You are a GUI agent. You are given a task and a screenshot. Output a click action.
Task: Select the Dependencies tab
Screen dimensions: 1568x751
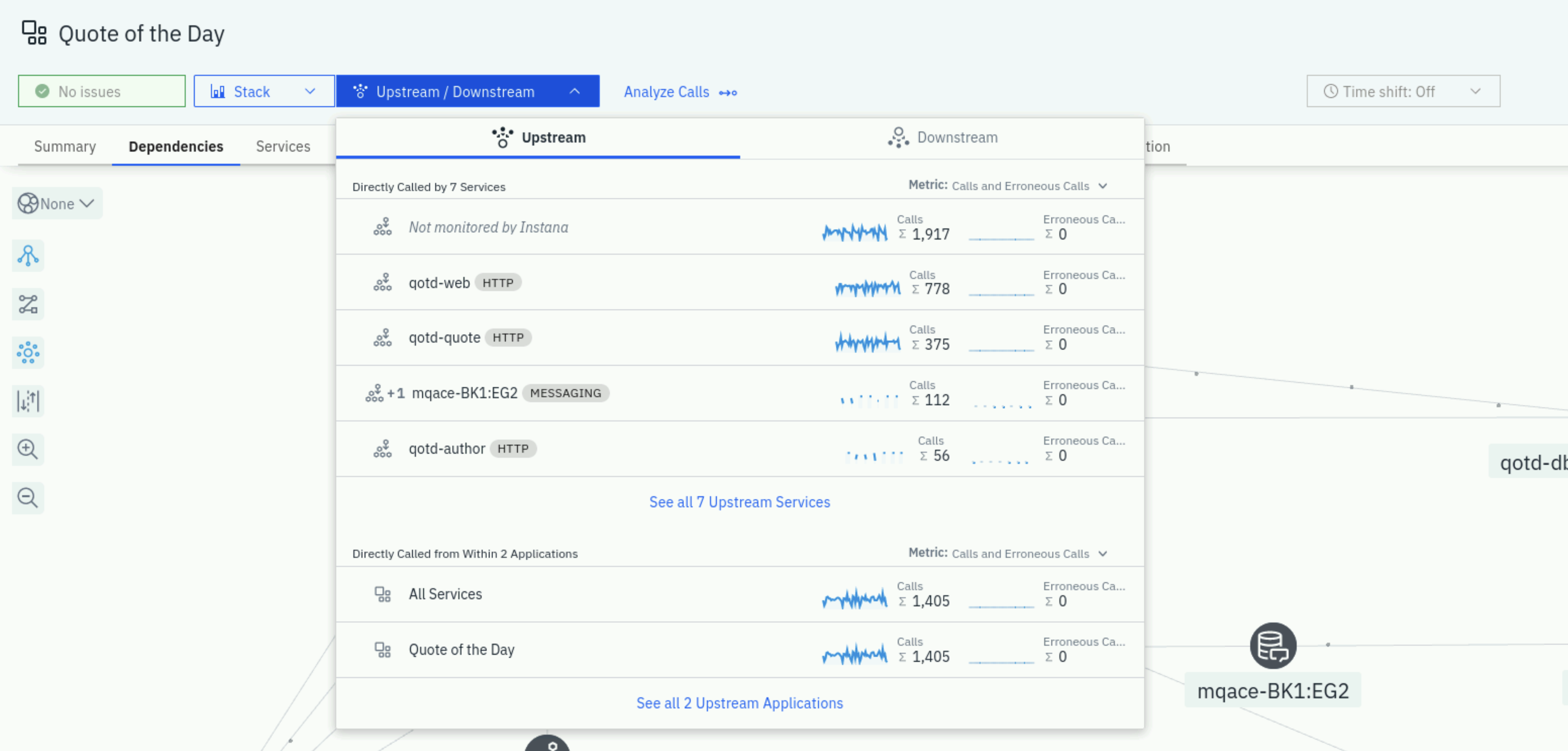[x=176, y=146]
